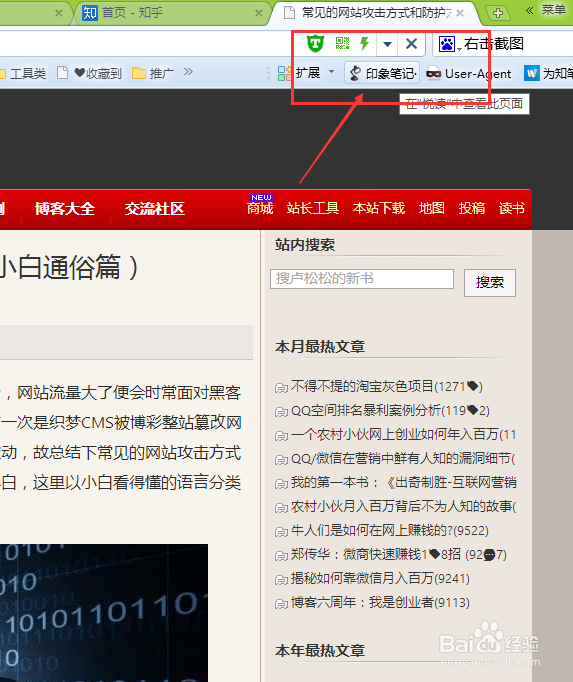The height and width of the screenshot is (682, 573).
Task: Close the first unnamed browser tab
Action: coord(59,13)
